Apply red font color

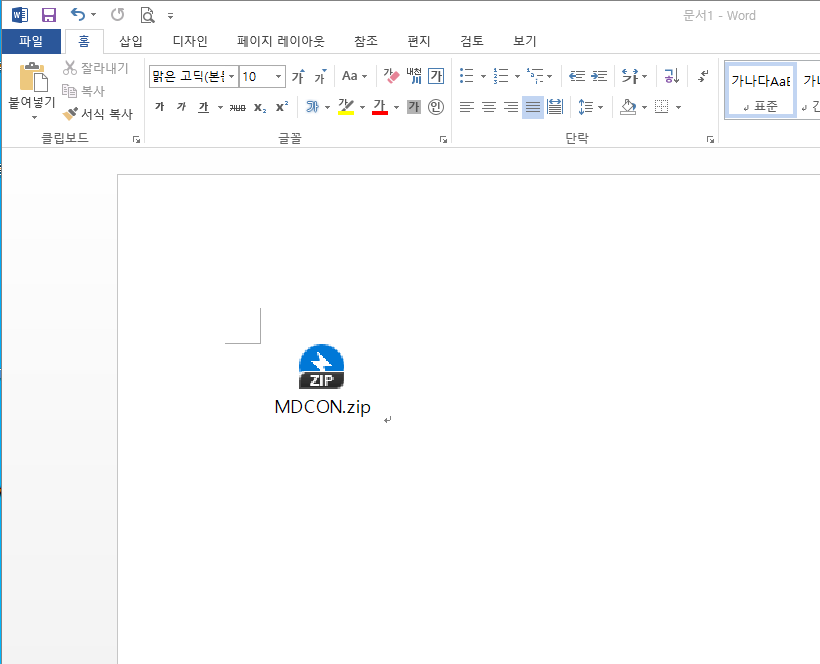pyautogui.click(x=380, y=107)
